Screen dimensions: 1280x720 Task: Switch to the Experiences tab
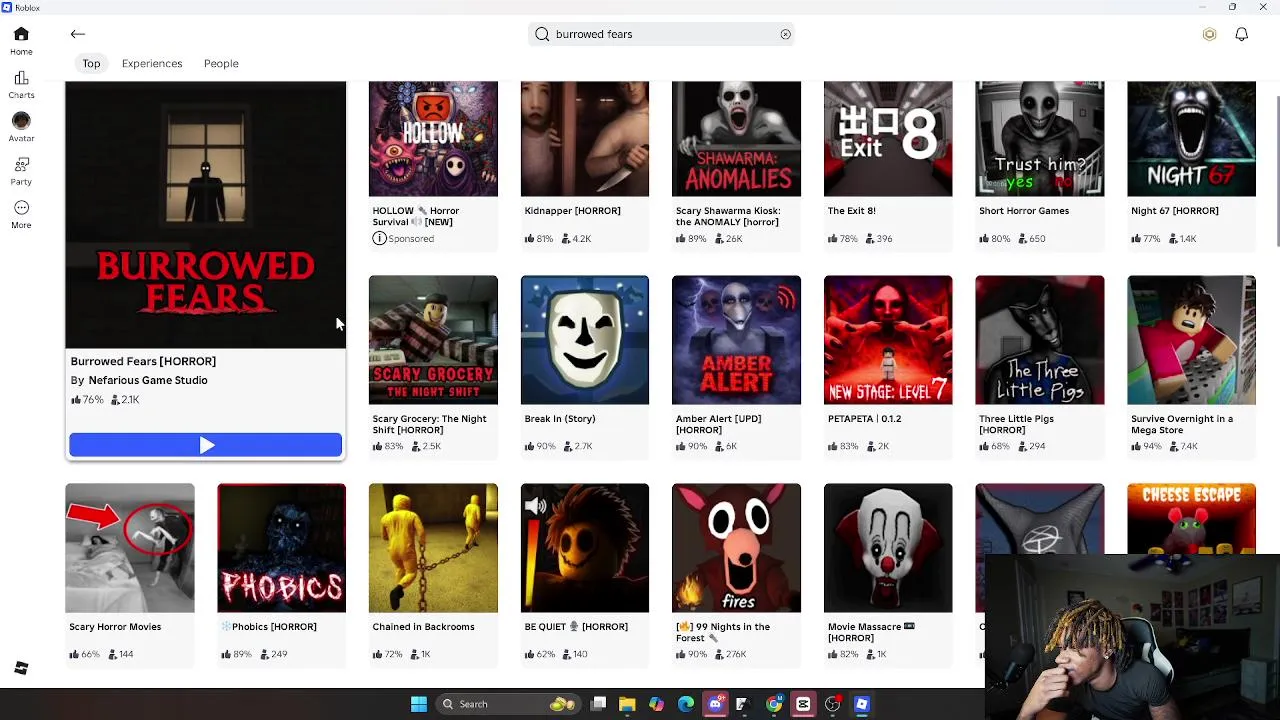point(152,63)
